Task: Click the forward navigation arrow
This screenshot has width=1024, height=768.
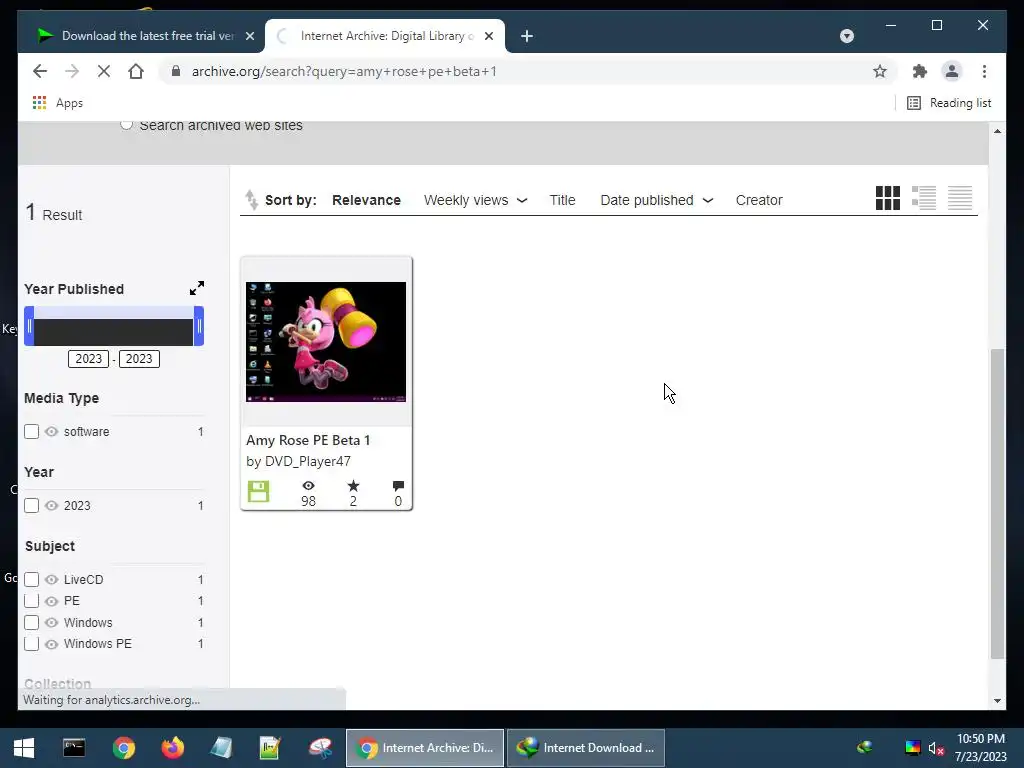Action: [72, 71]
